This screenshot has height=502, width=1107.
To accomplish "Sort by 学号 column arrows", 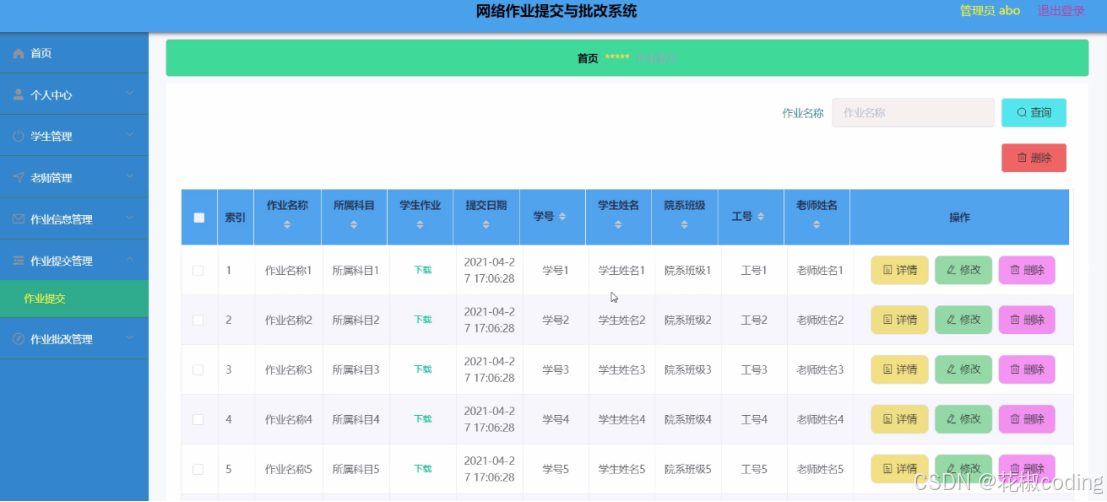I will [x=562, y=217].
